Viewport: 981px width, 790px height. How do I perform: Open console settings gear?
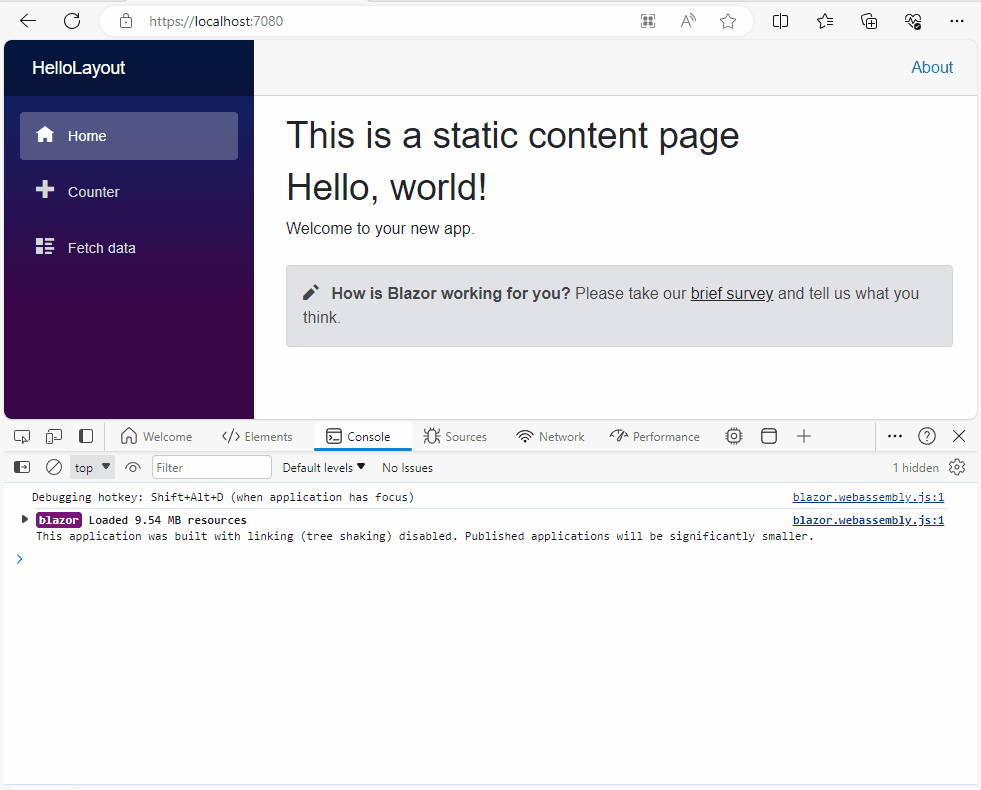[957, 467]
